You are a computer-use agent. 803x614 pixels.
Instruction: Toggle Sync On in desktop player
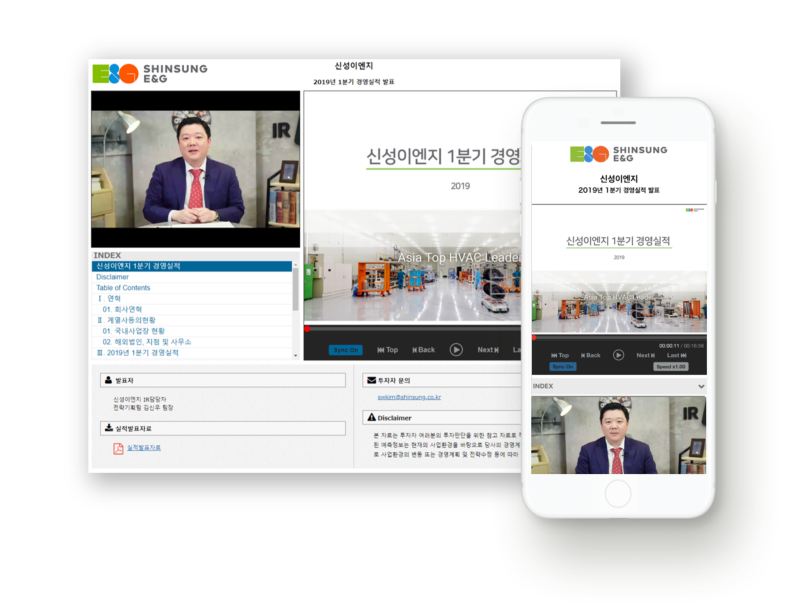(x=346, y=350)
